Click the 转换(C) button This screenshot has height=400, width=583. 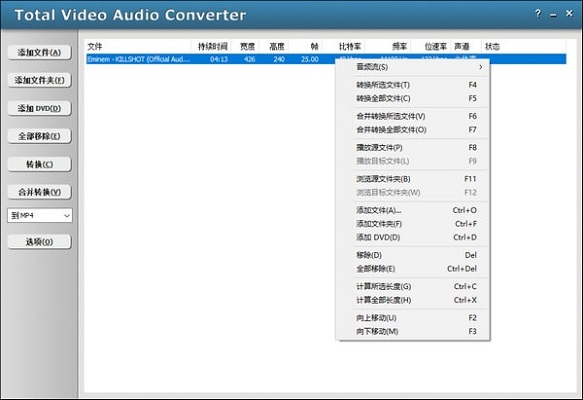click(39, 164)
